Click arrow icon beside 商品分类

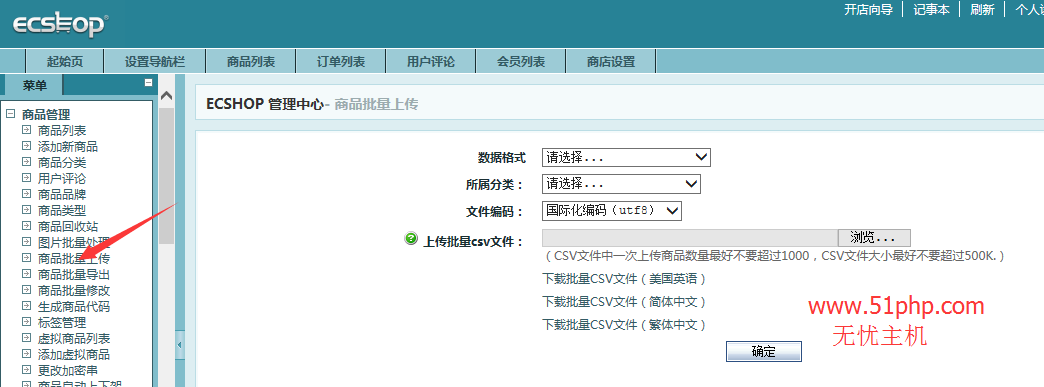[x=26, y=162]
